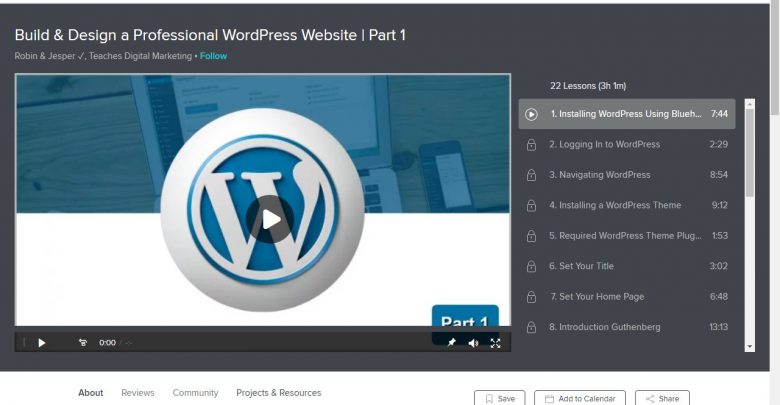This screenshot has width=780, height=405.
Task: Switch to Projects & Resources tab
Action: (279, 393)
